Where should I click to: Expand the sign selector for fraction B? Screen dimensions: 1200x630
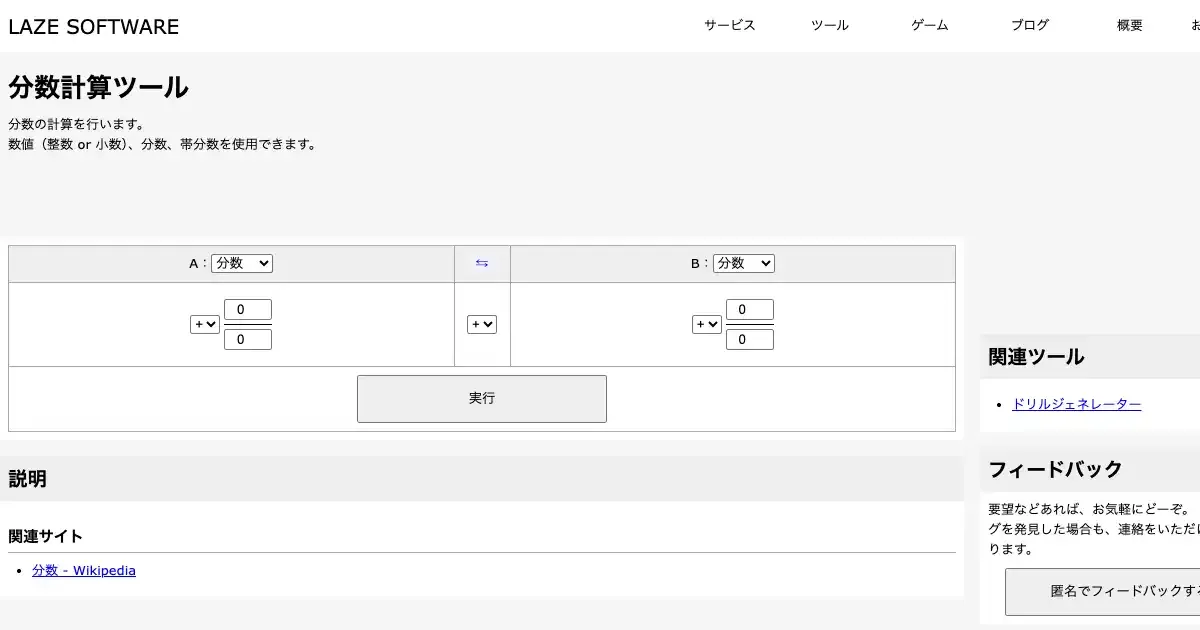[706, 325]
